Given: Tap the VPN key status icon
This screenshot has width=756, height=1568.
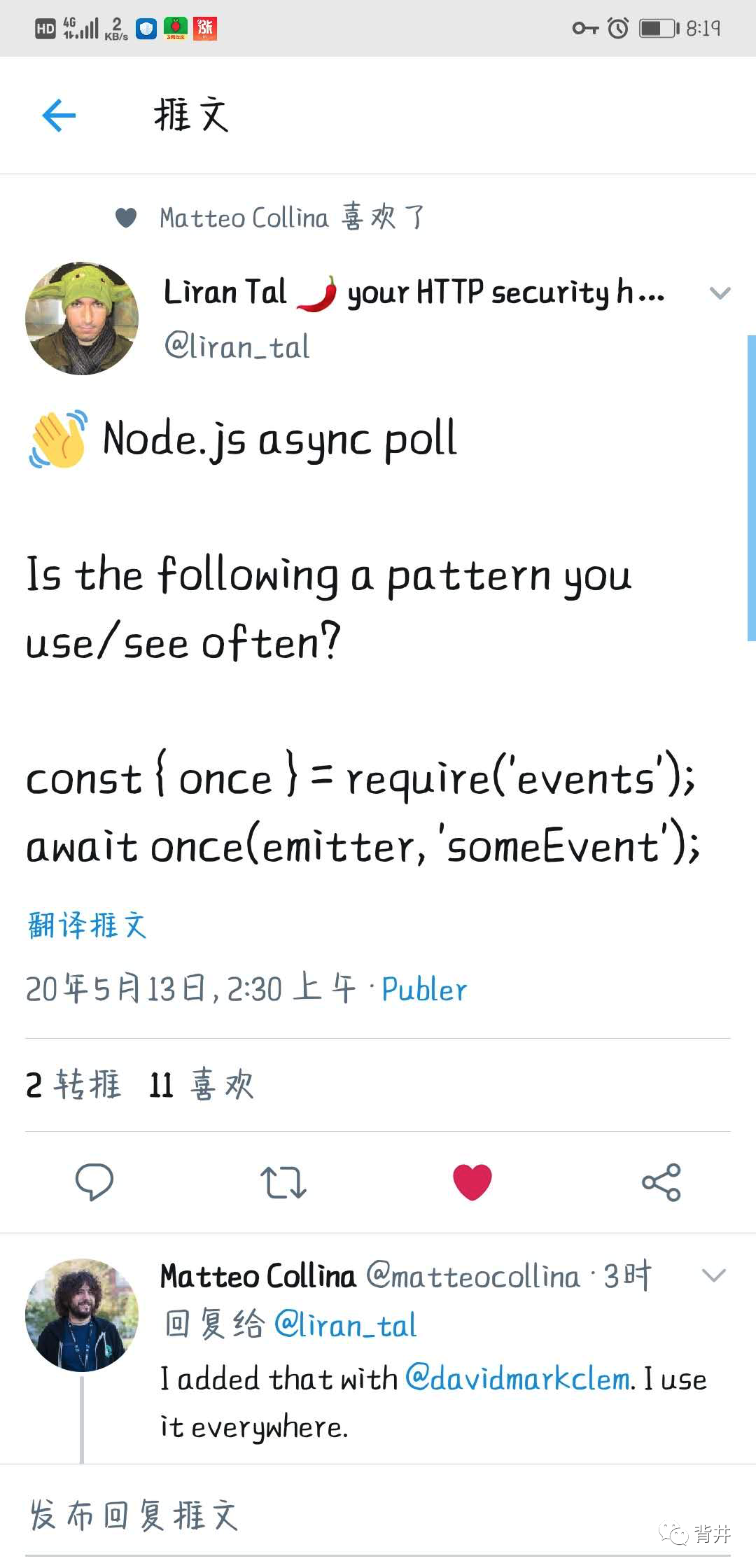Looking at the screenshot, I should pos(585,29).
